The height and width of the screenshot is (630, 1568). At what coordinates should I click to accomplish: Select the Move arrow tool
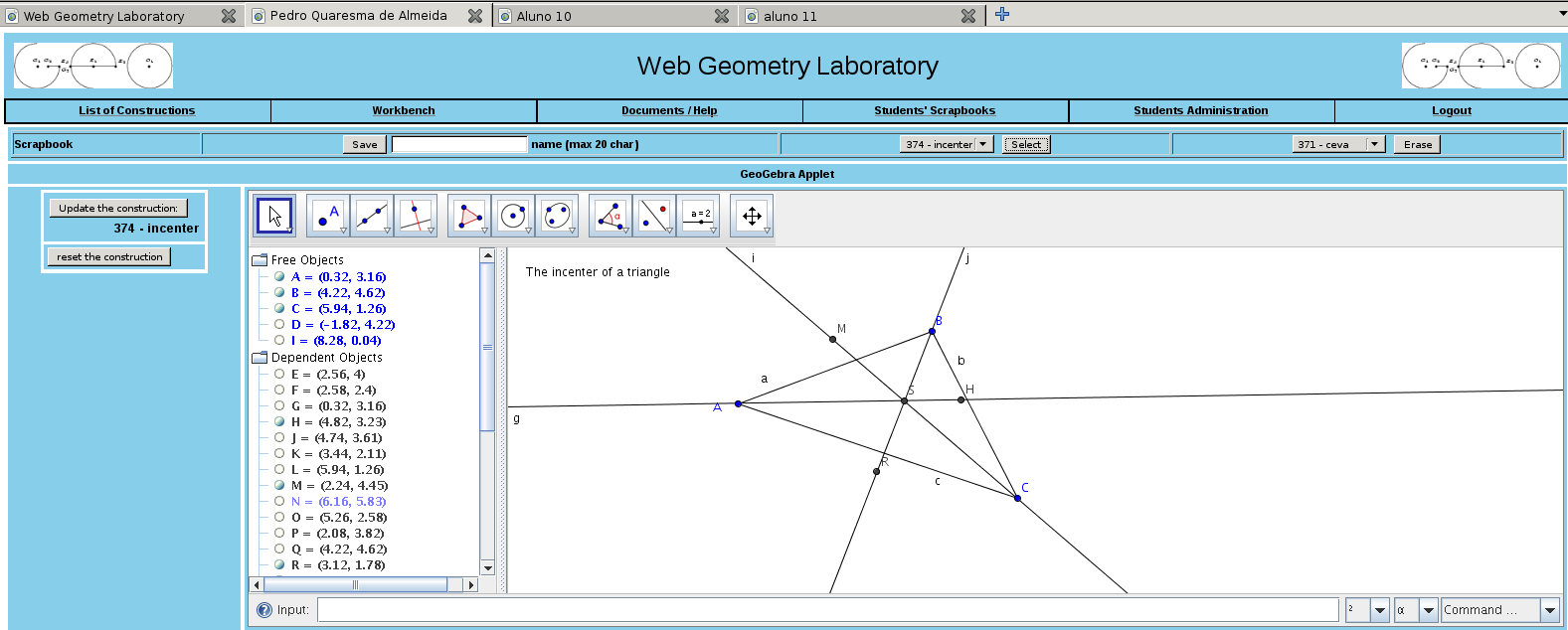274,216
